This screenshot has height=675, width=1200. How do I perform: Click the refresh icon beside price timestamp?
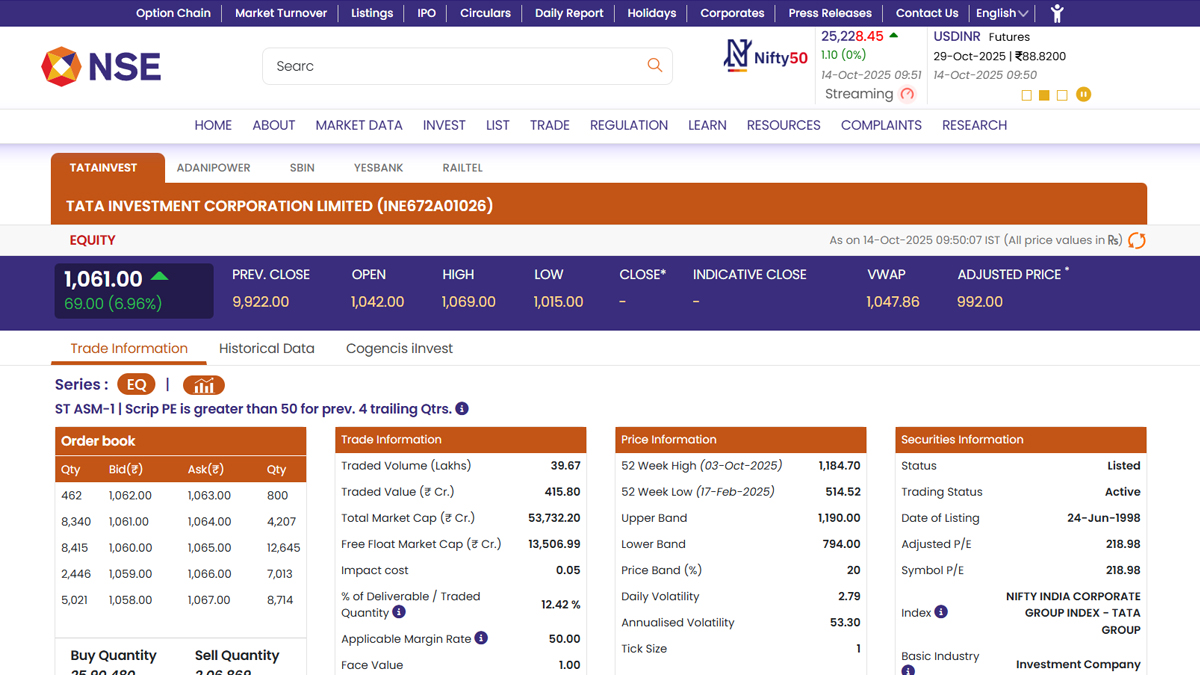coord(1136,240)
